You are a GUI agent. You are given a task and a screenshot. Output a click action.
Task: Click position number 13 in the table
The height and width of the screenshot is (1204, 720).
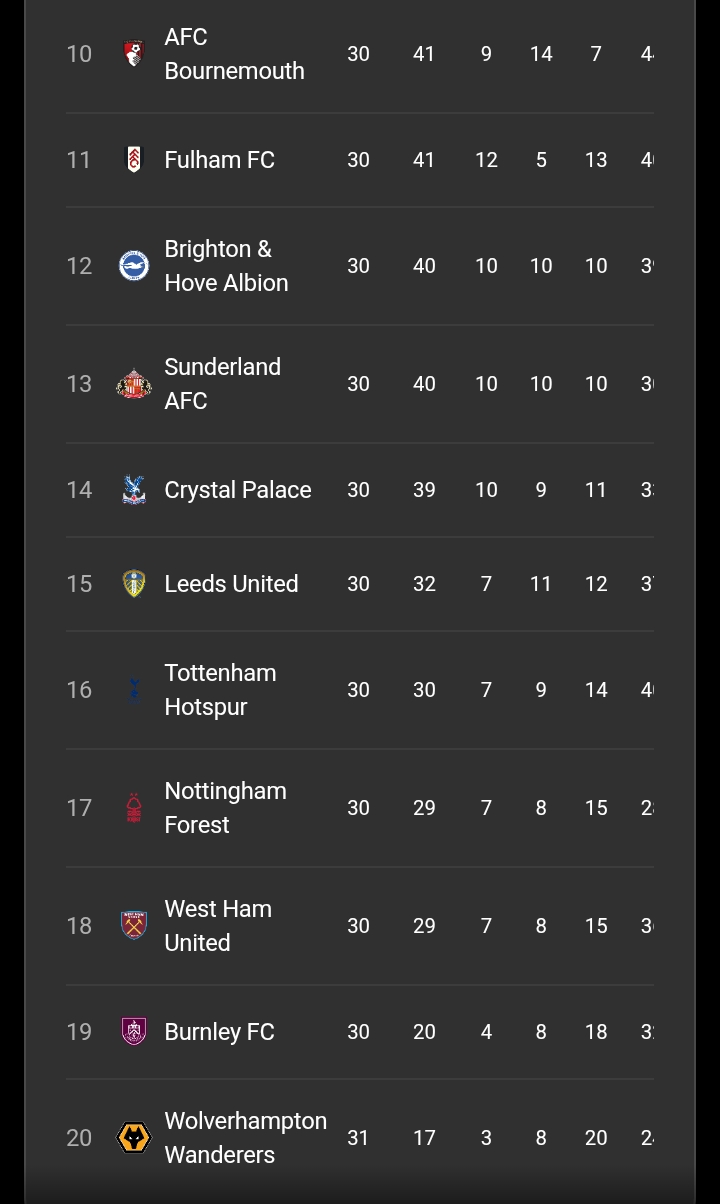pos(79,384)
